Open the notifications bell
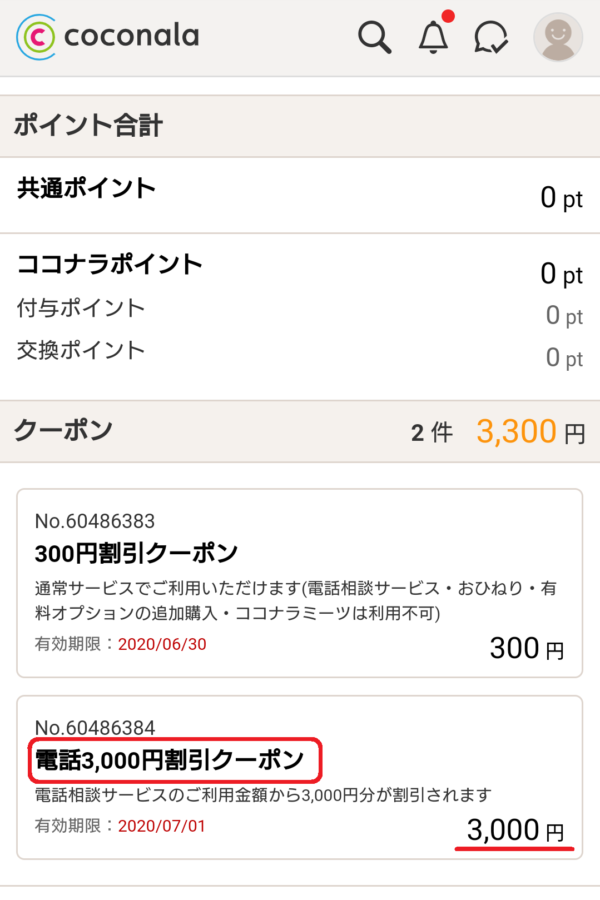 (433, 38)
